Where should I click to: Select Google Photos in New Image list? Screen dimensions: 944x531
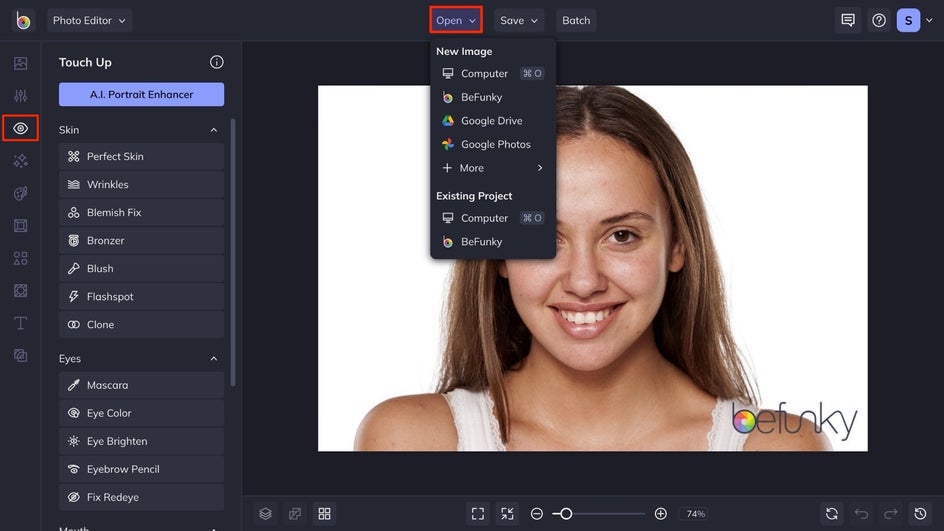[x=495, y=144]
